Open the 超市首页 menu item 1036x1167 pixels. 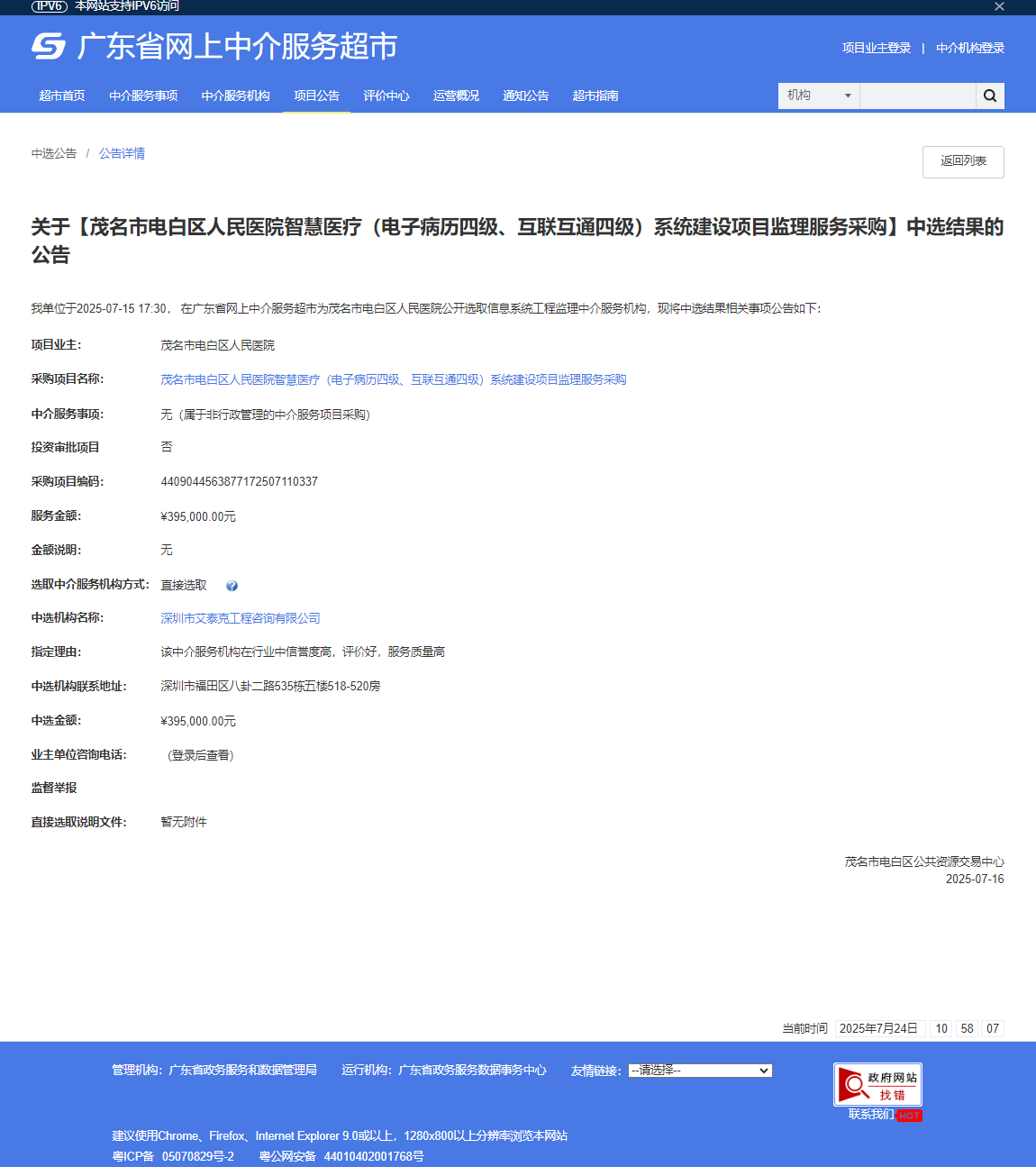point(62,96)
